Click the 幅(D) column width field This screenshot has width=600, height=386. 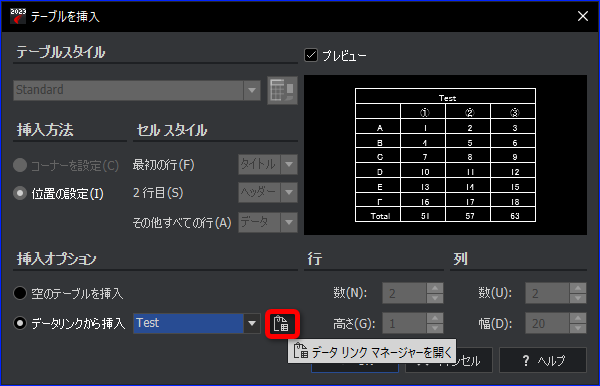[548, 324]
